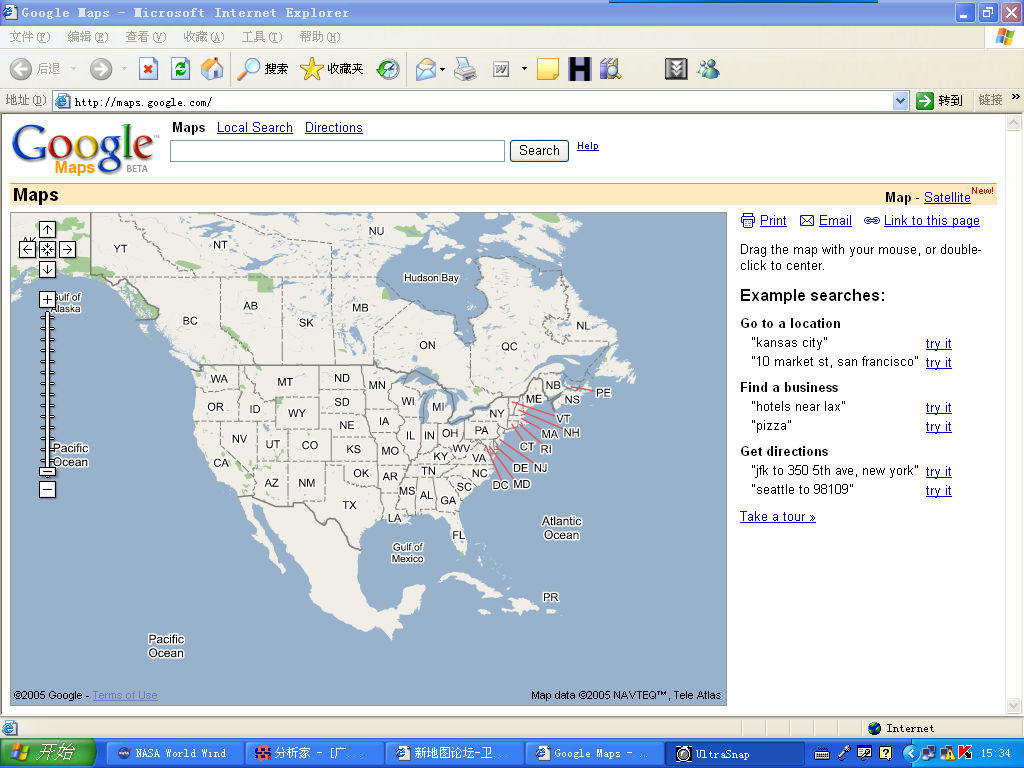
Task: Click the map zoom in plus button
Action: (47, 299)
